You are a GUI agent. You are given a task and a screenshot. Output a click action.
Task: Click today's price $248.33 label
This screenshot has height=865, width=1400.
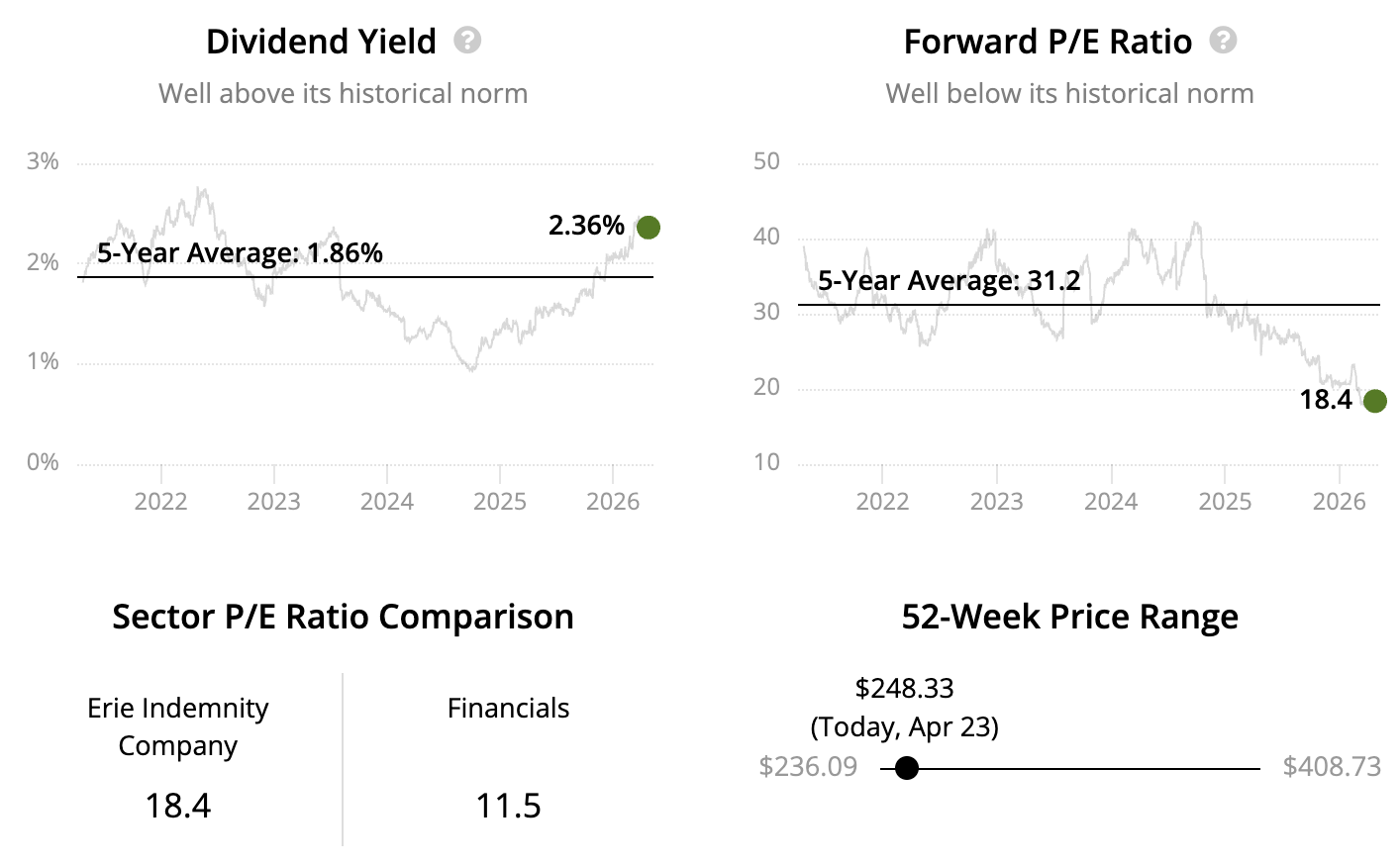[x=904, y=689]
